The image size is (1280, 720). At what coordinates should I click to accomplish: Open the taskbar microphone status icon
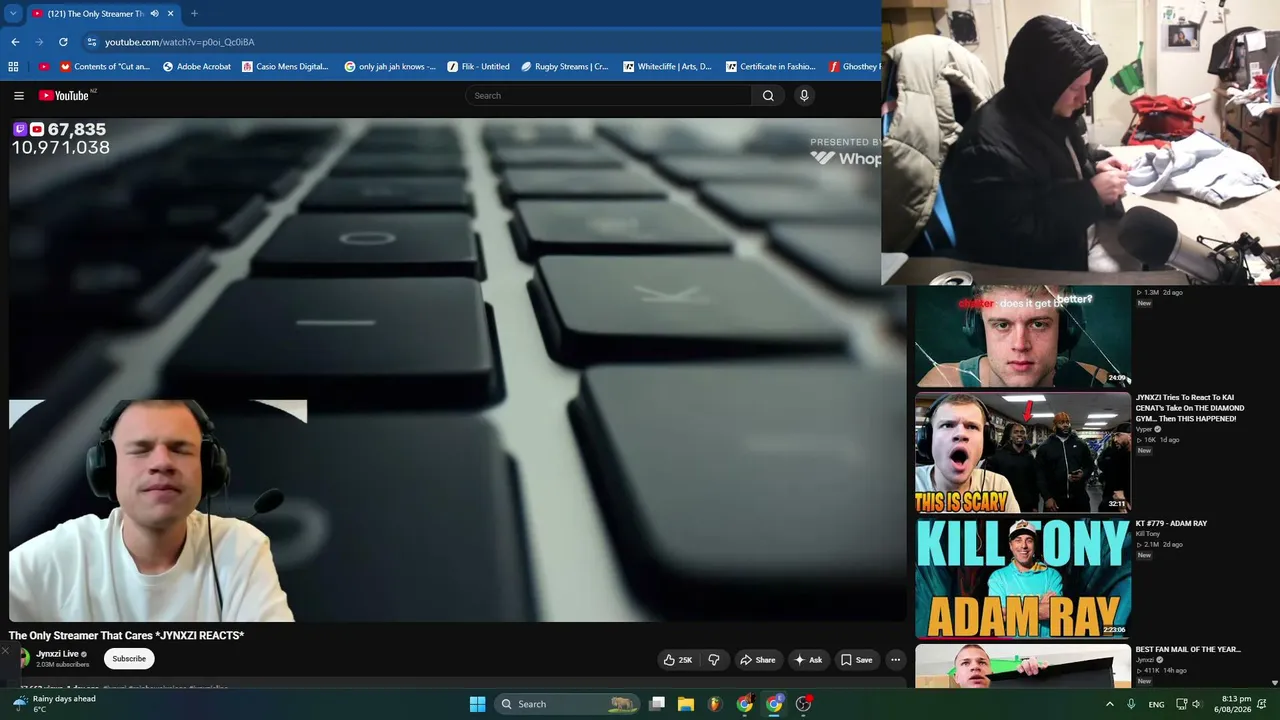point(1131,704)
